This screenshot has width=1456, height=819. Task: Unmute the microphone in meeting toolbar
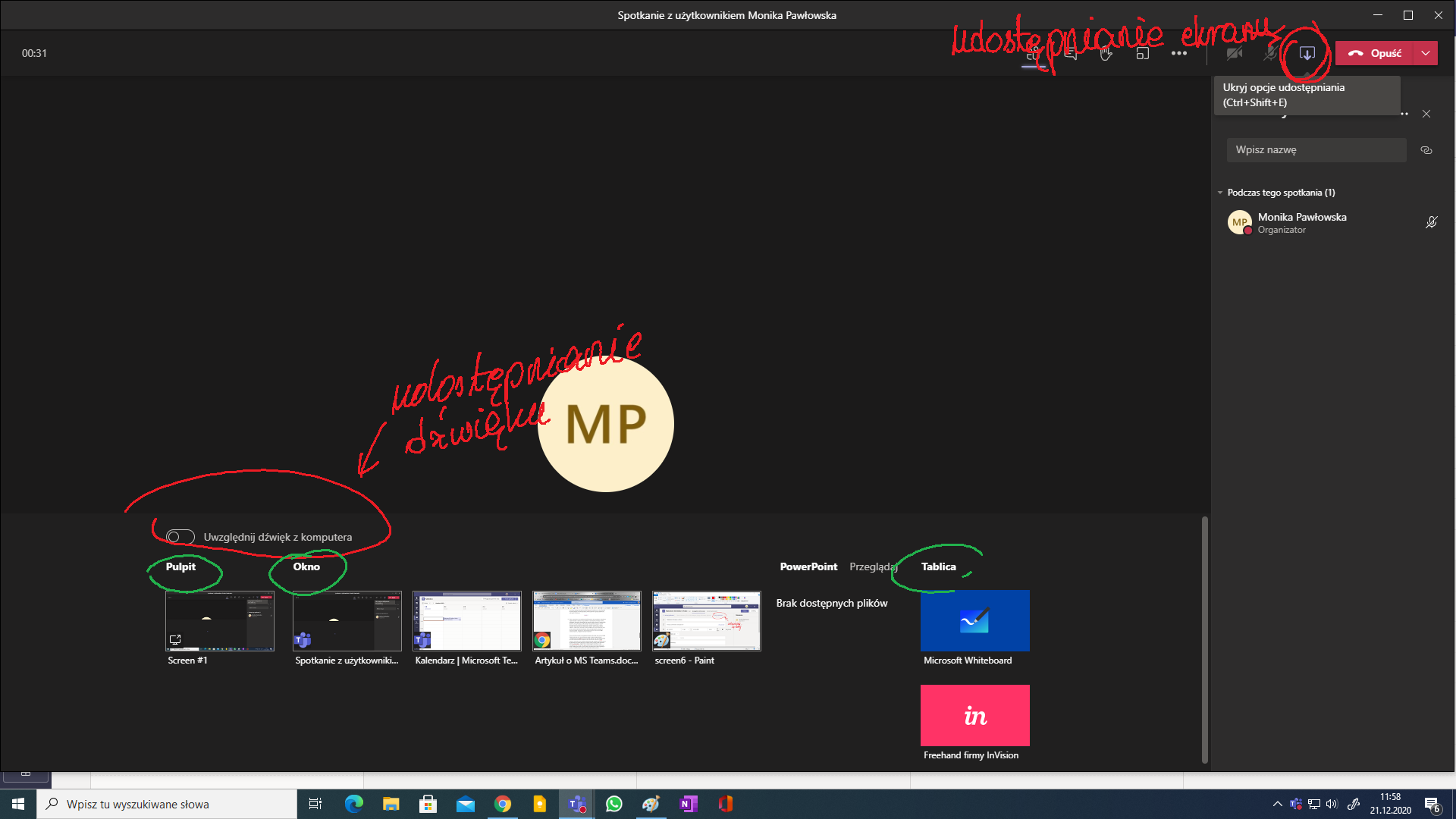(x=1271, y=53)
